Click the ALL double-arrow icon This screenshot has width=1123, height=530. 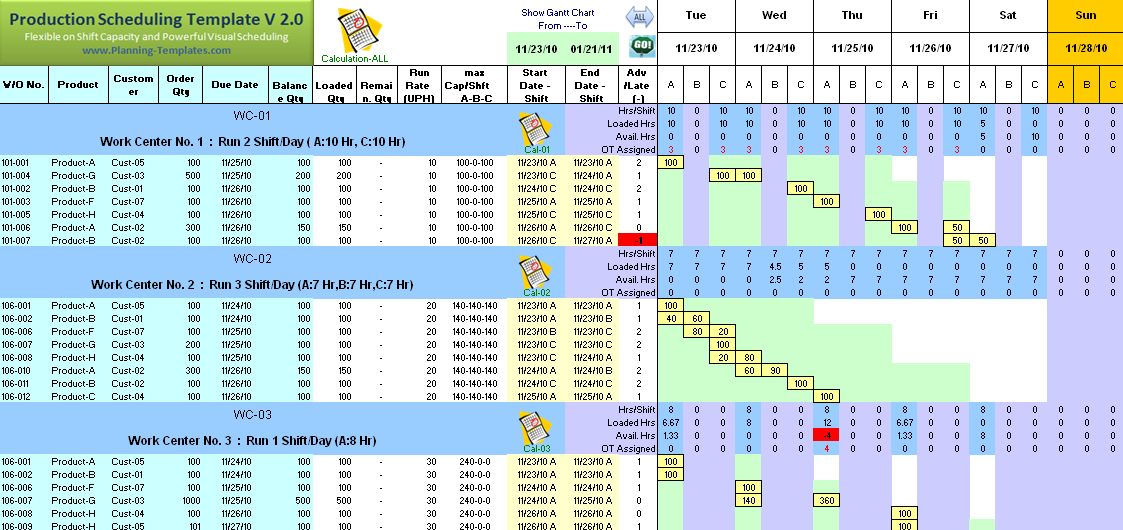point(640,16)
